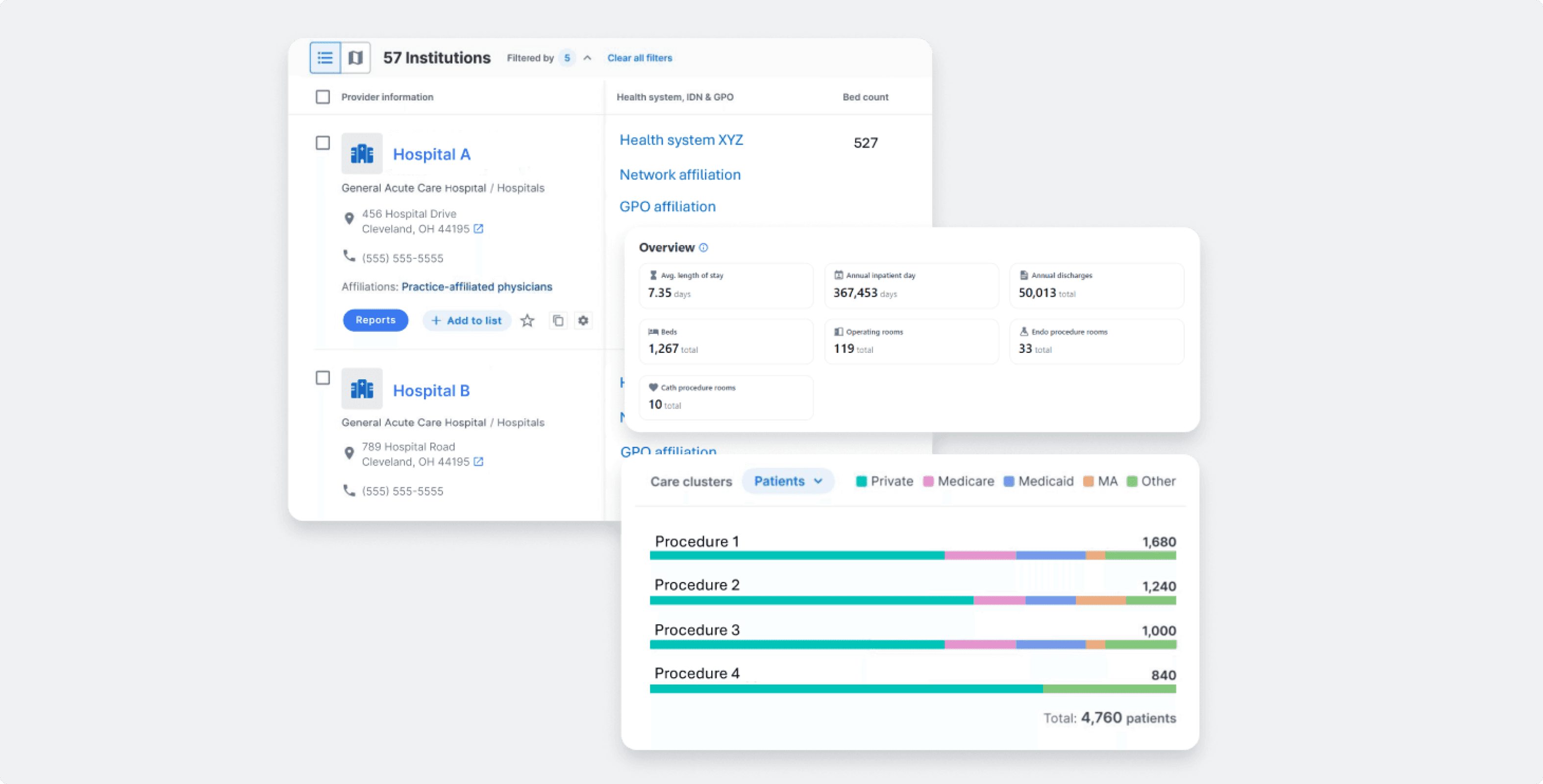Favorite Hospital A with star icon
This screenshot has width=1543, height=784.
point(527,320)
